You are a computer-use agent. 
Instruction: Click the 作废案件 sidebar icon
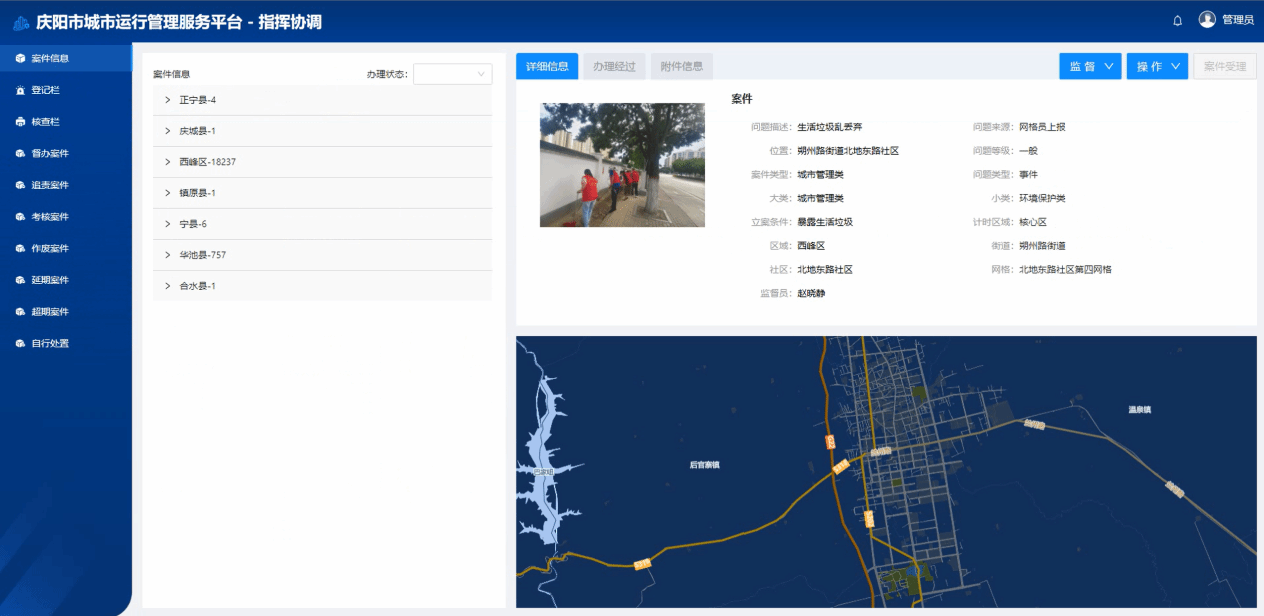(x=20, y=248)
